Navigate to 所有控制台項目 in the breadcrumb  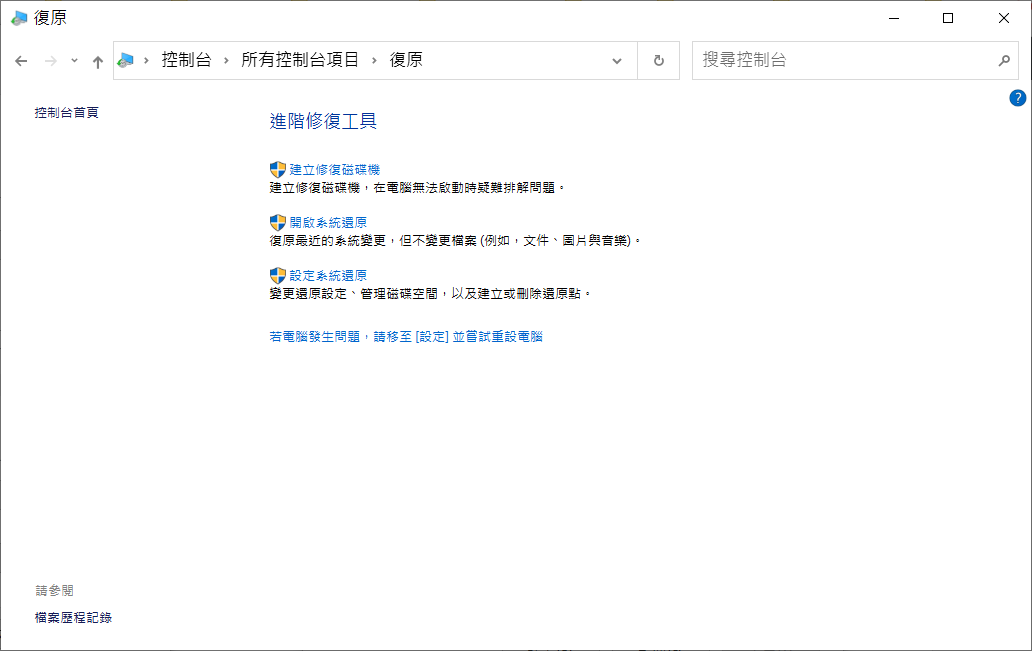tap(300, 60)
